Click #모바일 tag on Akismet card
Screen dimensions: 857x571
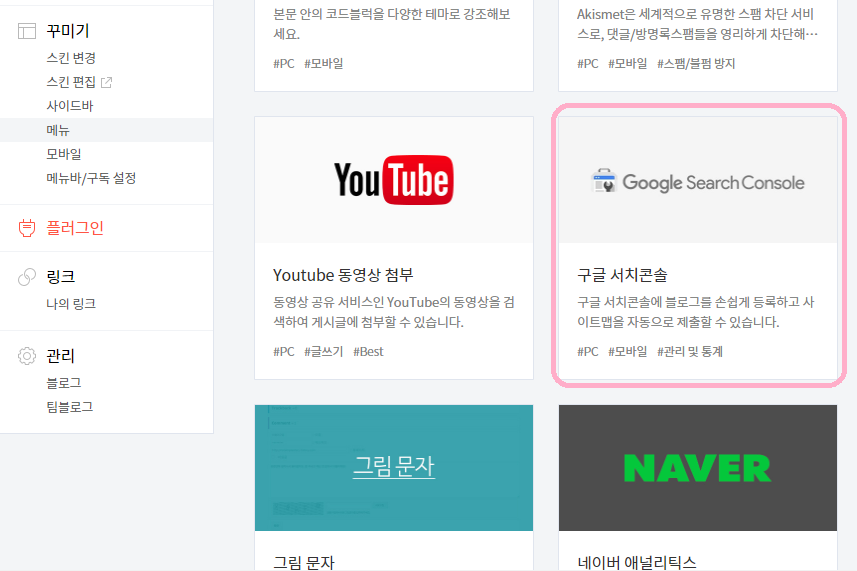[627, 63]
